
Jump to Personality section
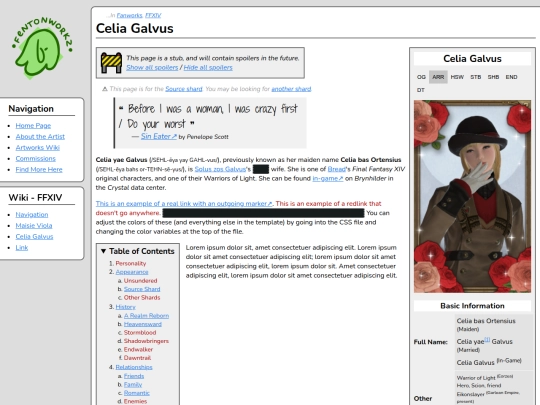tap(131, 263)
